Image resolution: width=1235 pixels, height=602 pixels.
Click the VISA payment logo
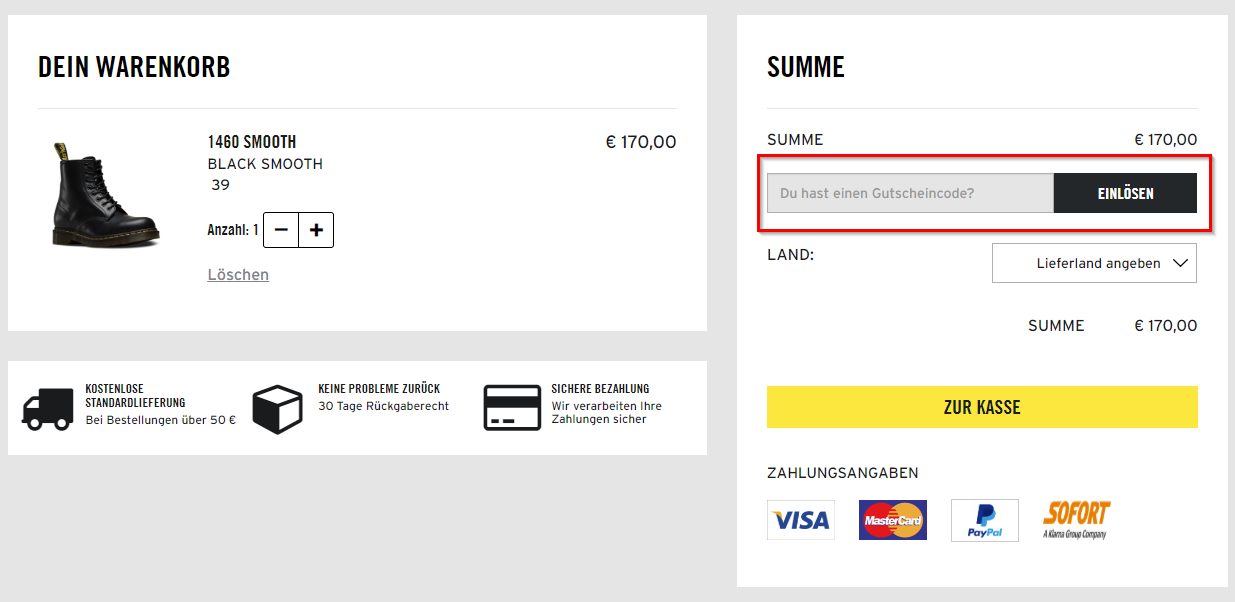(801, 520)
